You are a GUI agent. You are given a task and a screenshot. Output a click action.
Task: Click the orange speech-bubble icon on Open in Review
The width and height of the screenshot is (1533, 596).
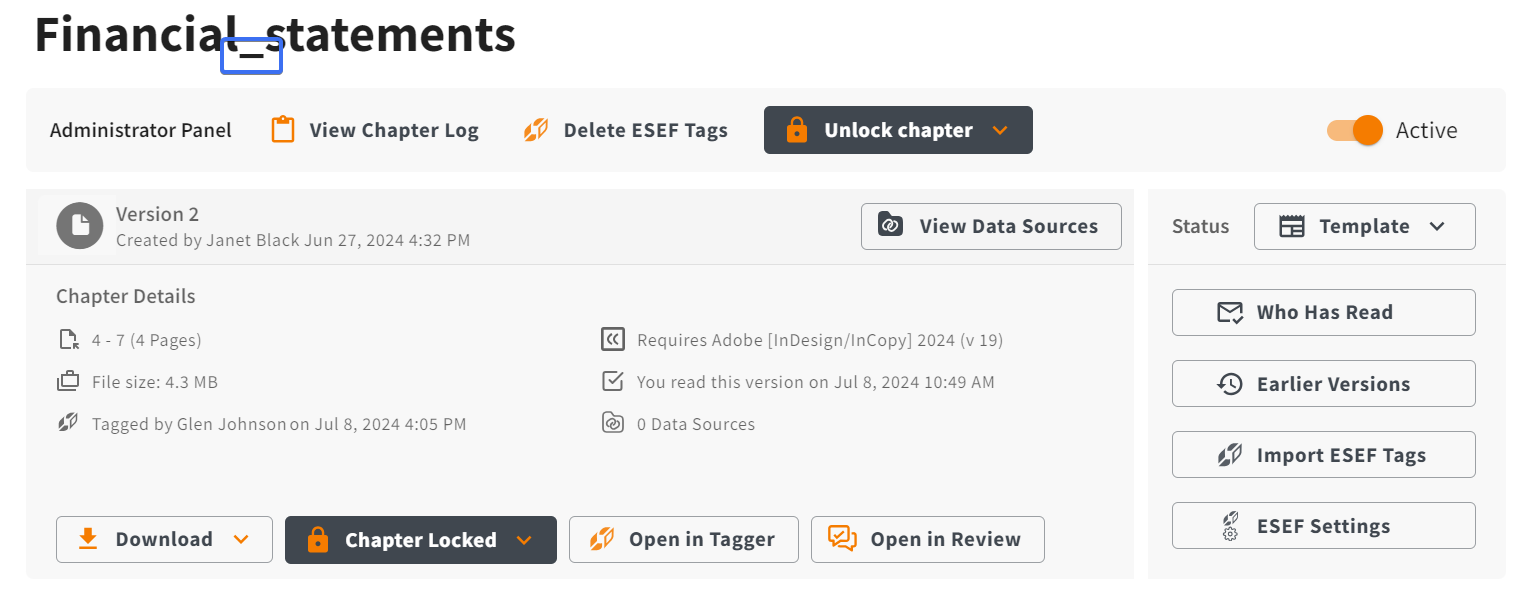(843, 539)
